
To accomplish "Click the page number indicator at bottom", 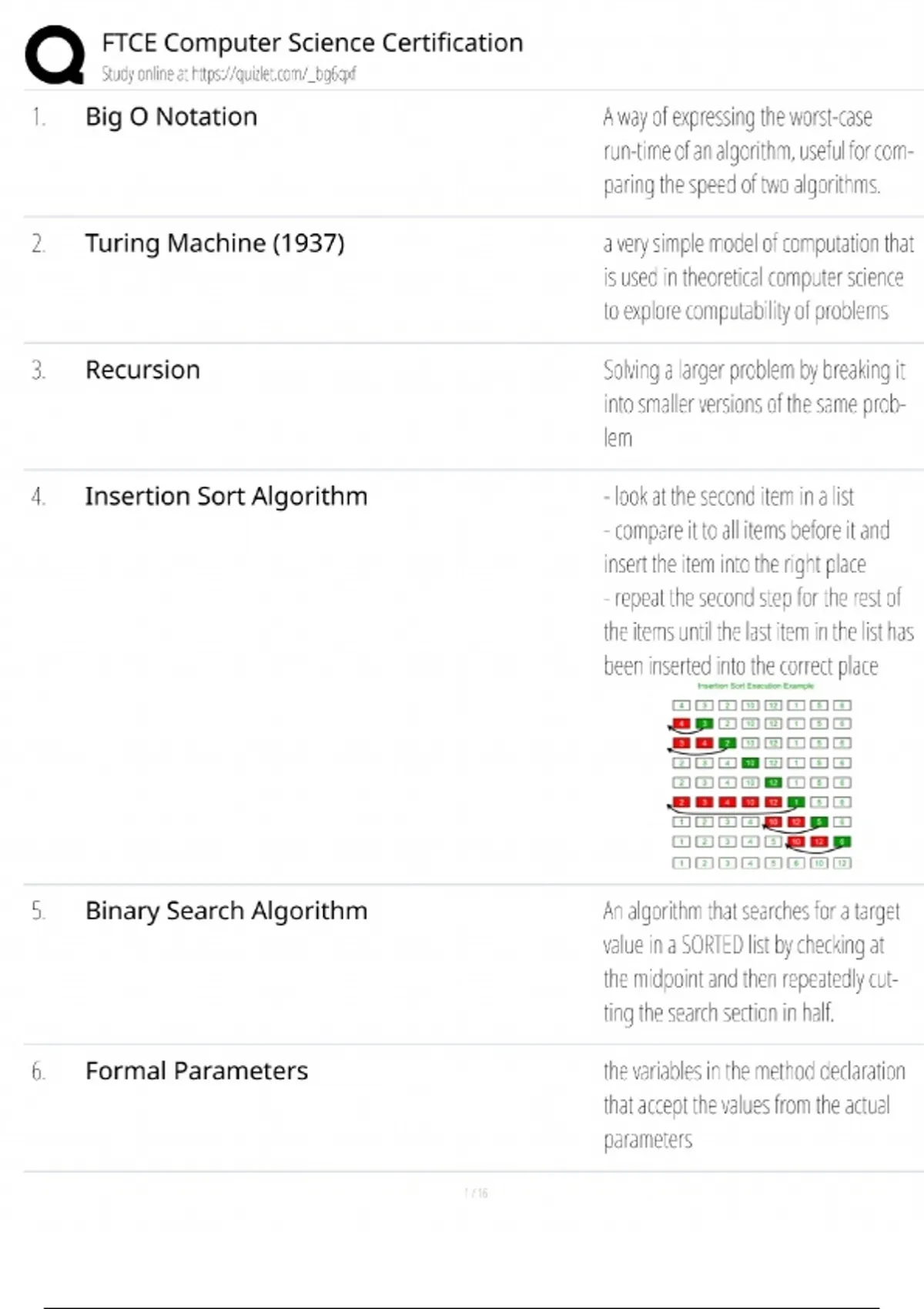I will (476, 1193).
